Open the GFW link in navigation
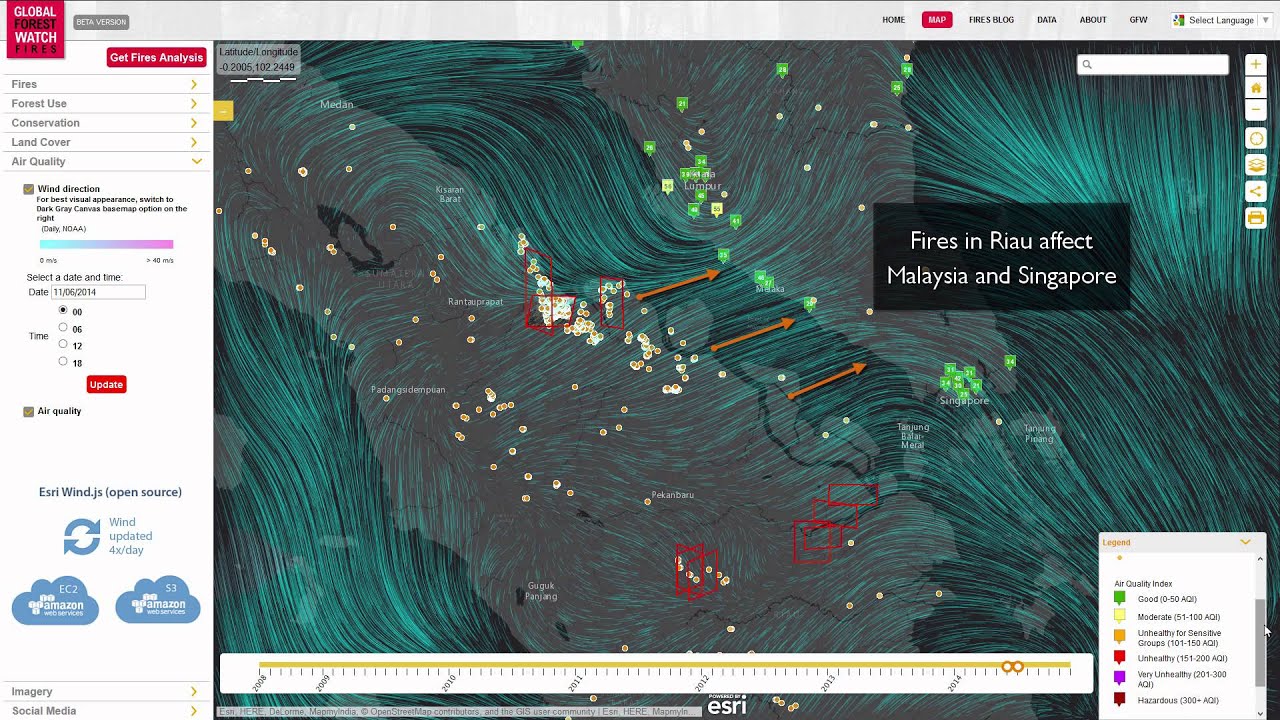The height and width of the screenshot is (720, 1280). [1138, 20]
